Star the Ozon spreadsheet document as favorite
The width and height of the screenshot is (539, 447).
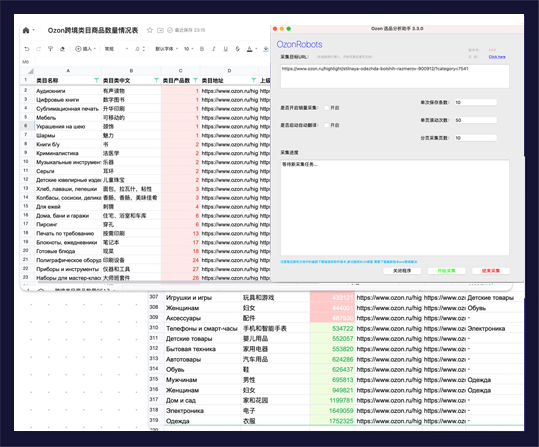coord(150,30)
